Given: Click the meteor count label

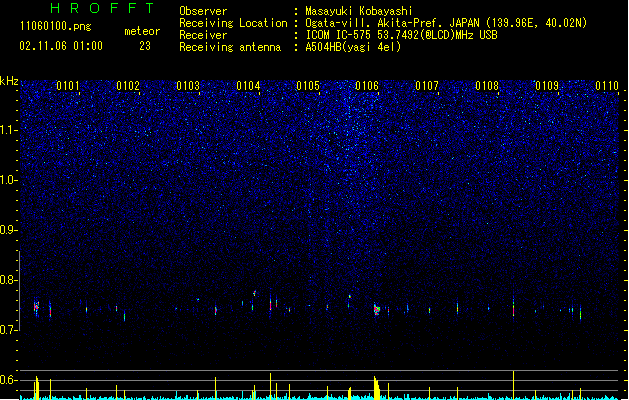Looking at the screenshot, I should 142,31.
